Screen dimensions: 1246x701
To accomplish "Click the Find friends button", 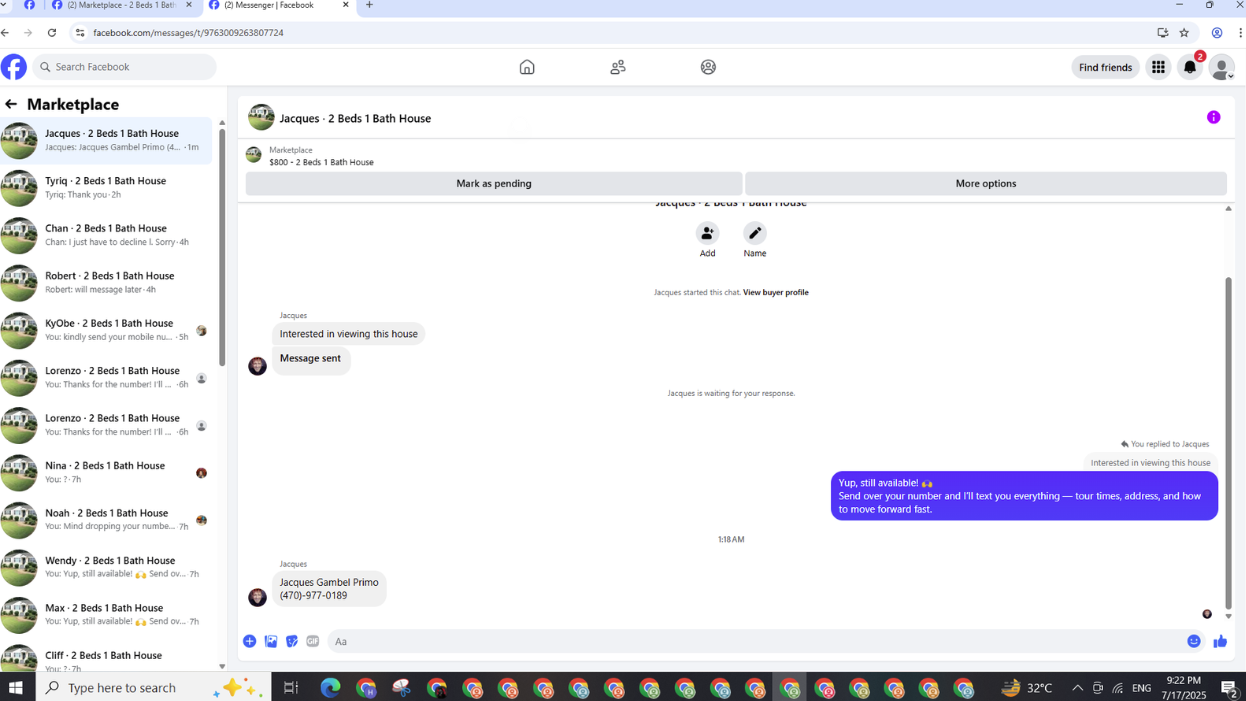I will pyautogui.click(x=1105, y=67).
